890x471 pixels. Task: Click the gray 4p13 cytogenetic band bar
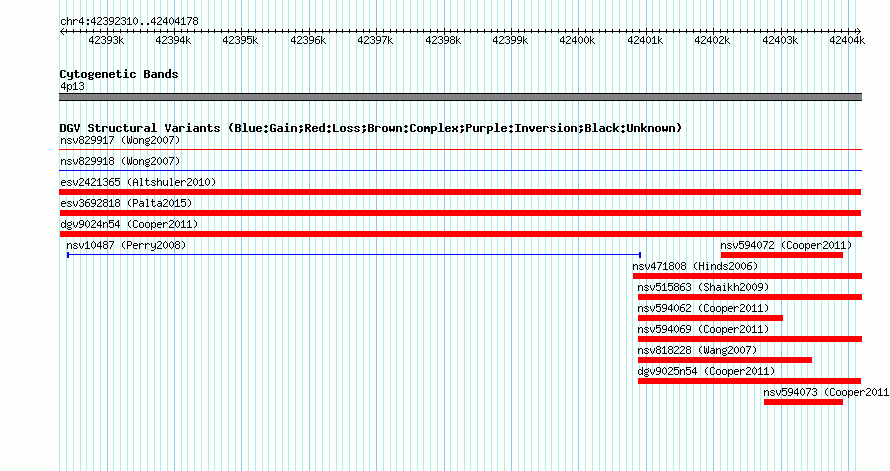(460, 97)
